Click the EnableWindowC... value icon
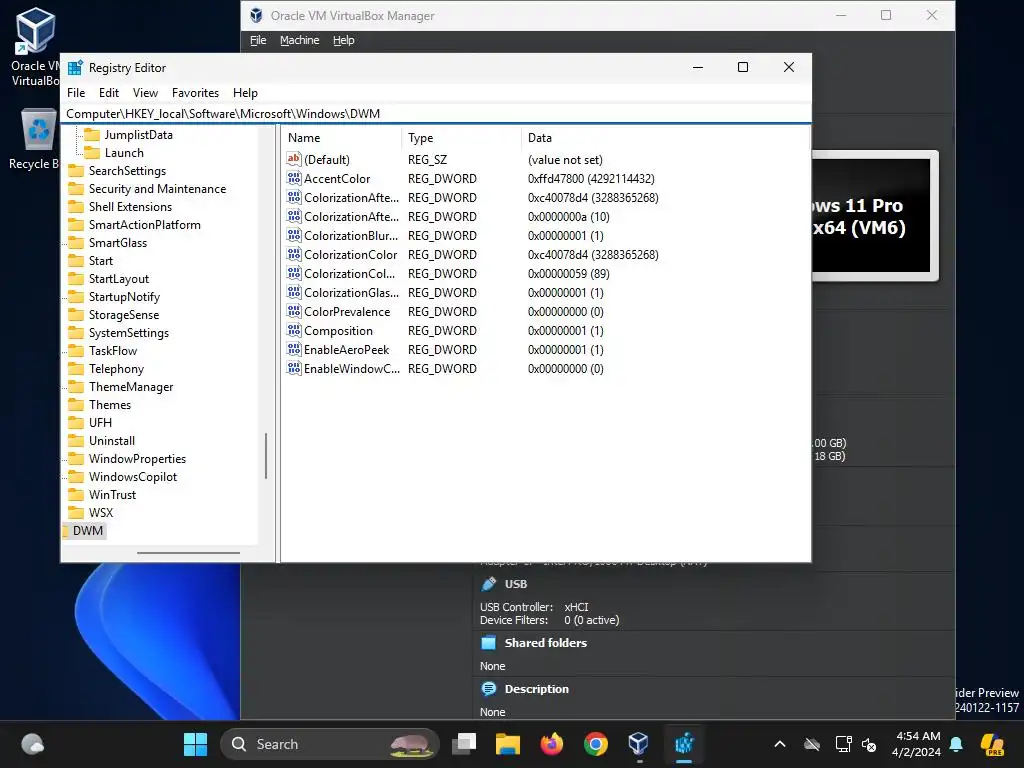This screenshot has width=1024, height=768. click(x=294, y=368)
